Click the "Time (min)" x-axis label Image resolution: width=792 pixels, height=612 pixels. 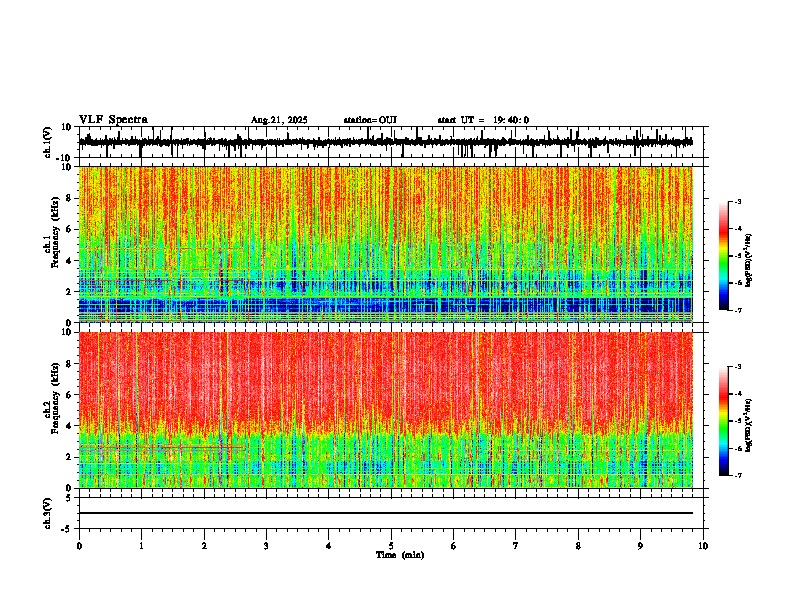400,555
